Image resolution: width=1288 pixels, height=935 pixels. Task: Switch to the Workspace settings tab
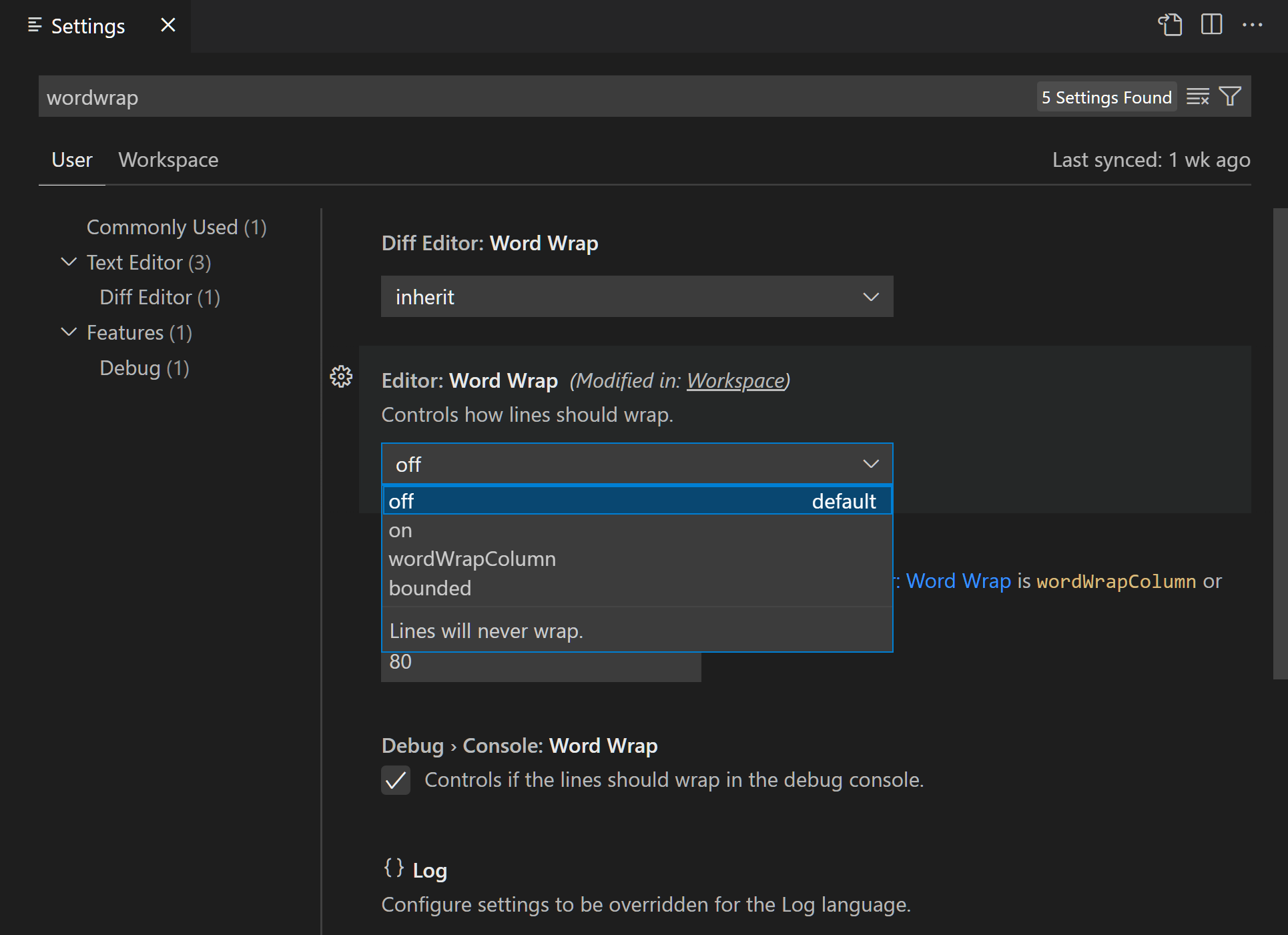(168, 160)
